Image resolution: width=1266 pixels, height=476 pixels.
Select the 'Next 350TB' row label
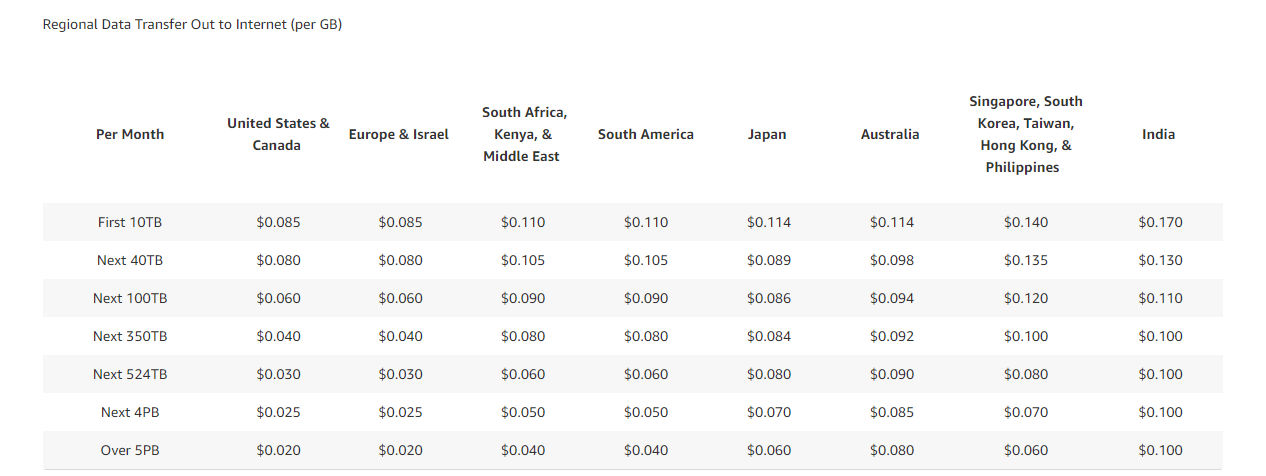tap(130, 336)
